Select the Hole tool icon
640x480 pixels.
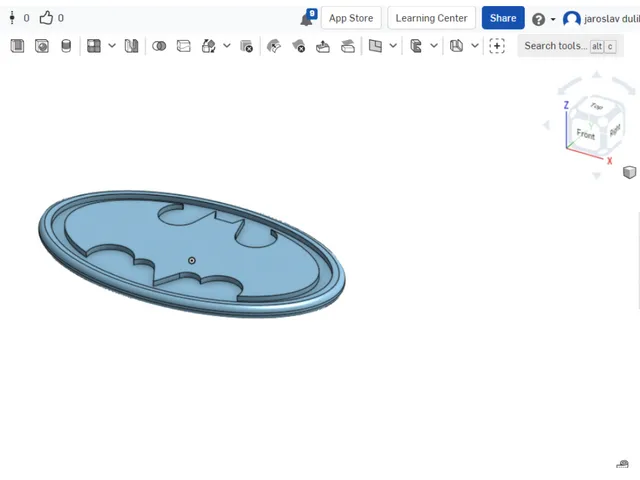tap(42, 46)
